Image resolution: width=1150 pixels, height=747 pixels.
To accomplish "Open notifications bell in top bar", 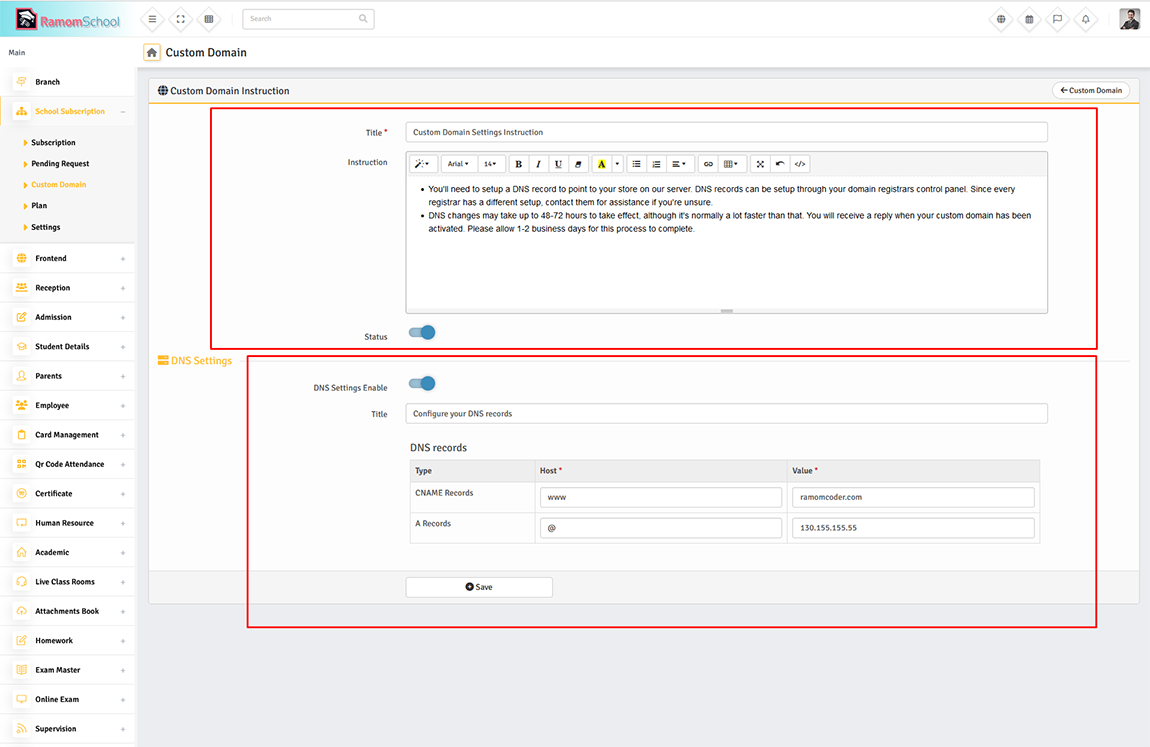I will click(x=1085, y=19).
